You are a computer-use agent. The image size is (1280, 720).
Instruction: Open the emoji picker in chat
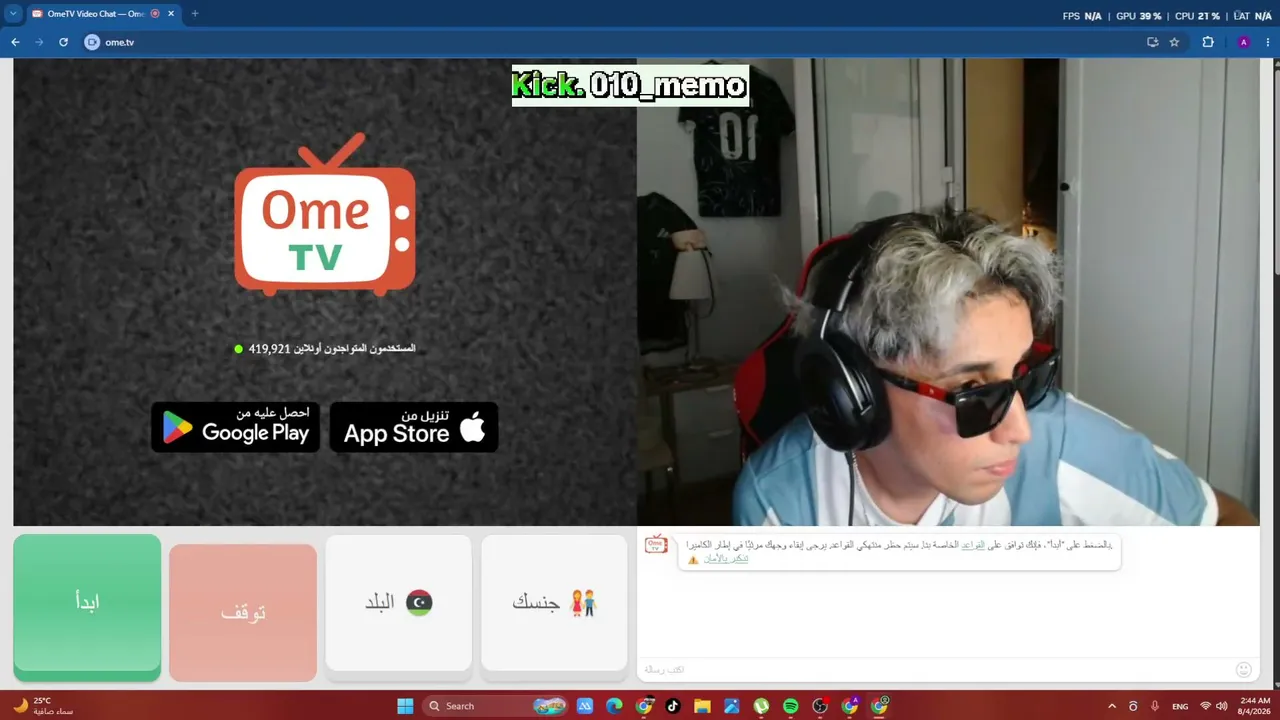1244,669
